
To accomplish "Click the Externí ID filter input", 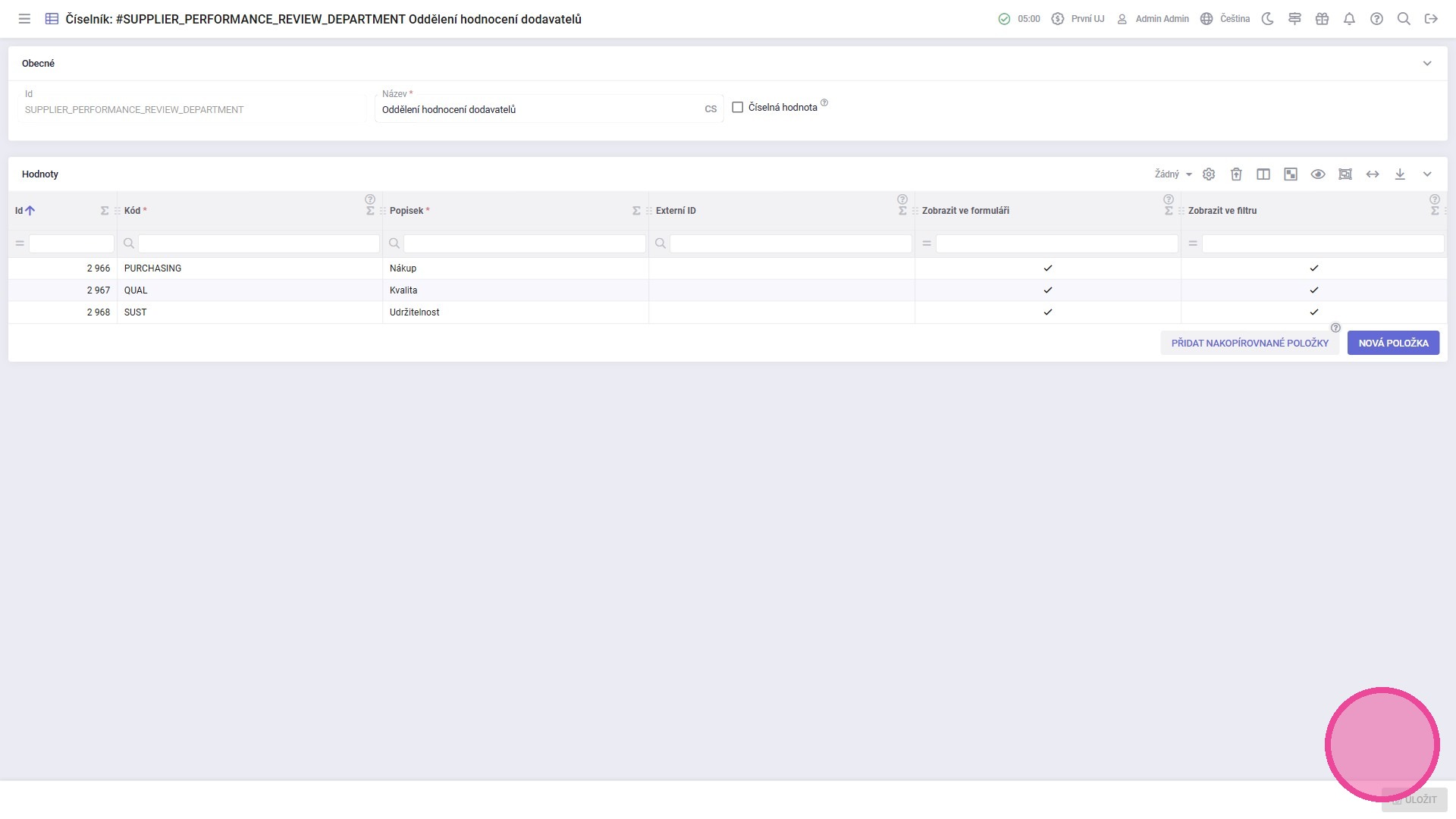I will point(791,243).
